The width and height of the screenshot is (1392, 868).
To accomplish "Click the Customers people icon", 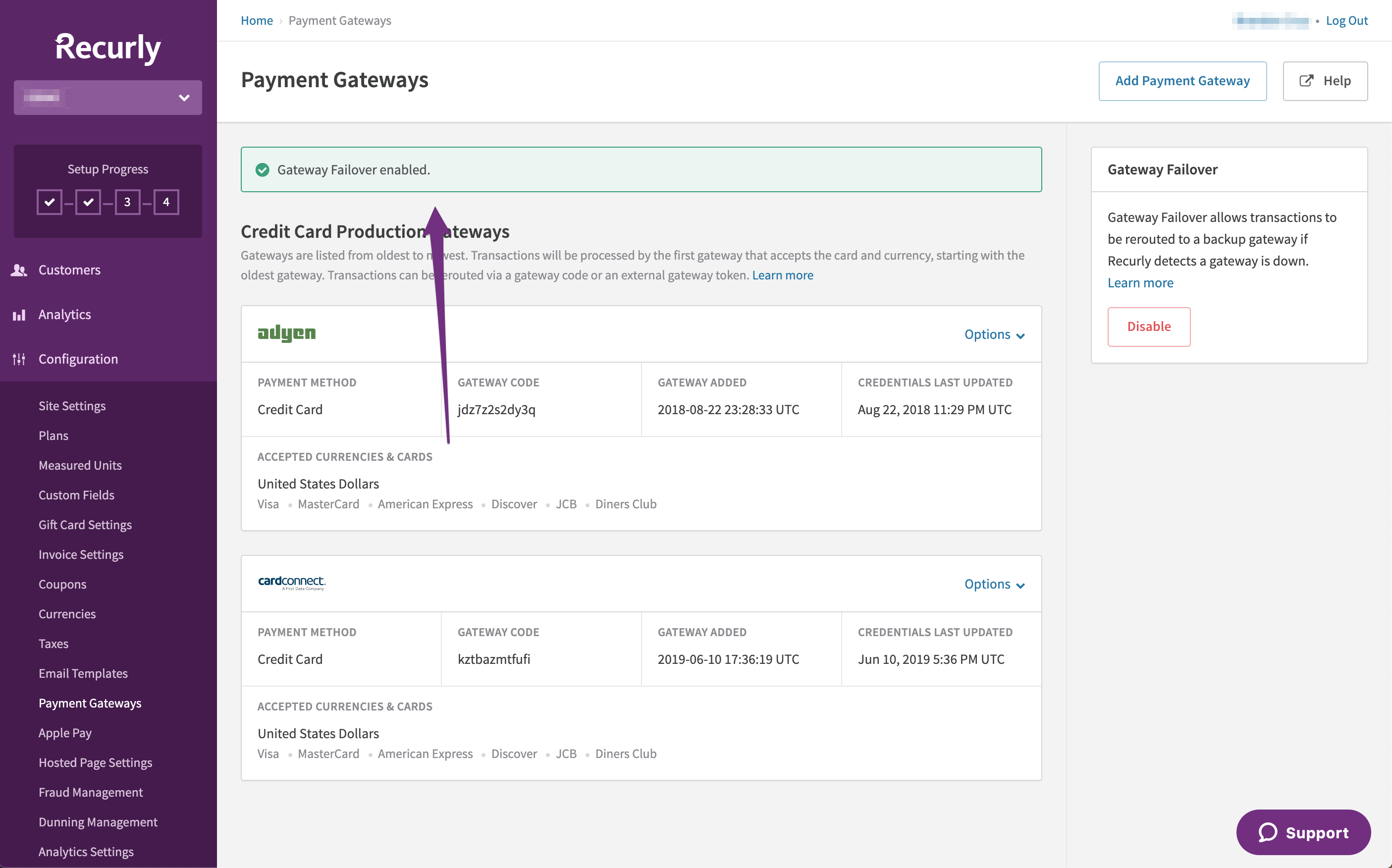I will tap(19, 270).
